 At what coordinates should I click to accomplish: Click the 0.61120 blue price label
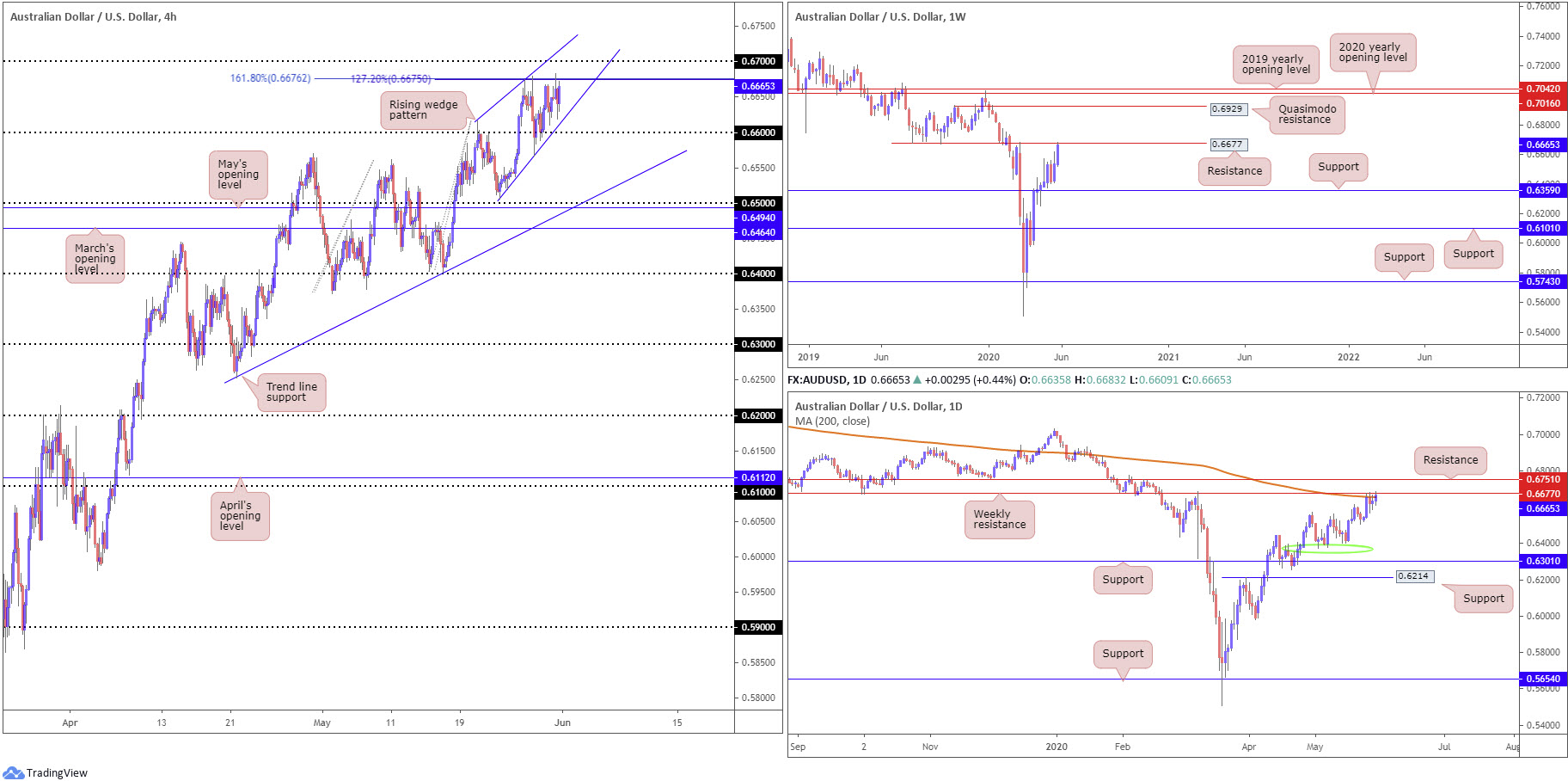(758, 477)
